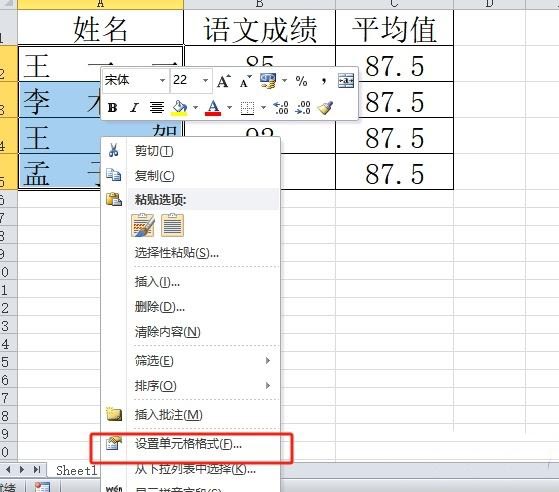
Task: Click the merge and center icon
Action: (x=346, y=81)
